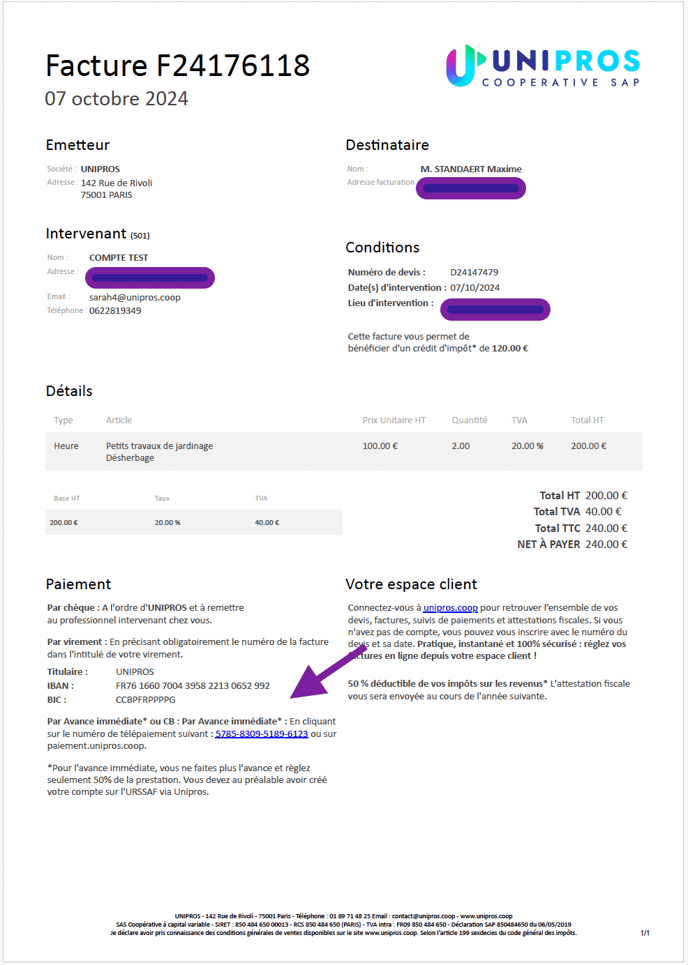Select the email sarah4@unipros.coop
The height and width of the screenshot is (965, 688).
[135, 297]
